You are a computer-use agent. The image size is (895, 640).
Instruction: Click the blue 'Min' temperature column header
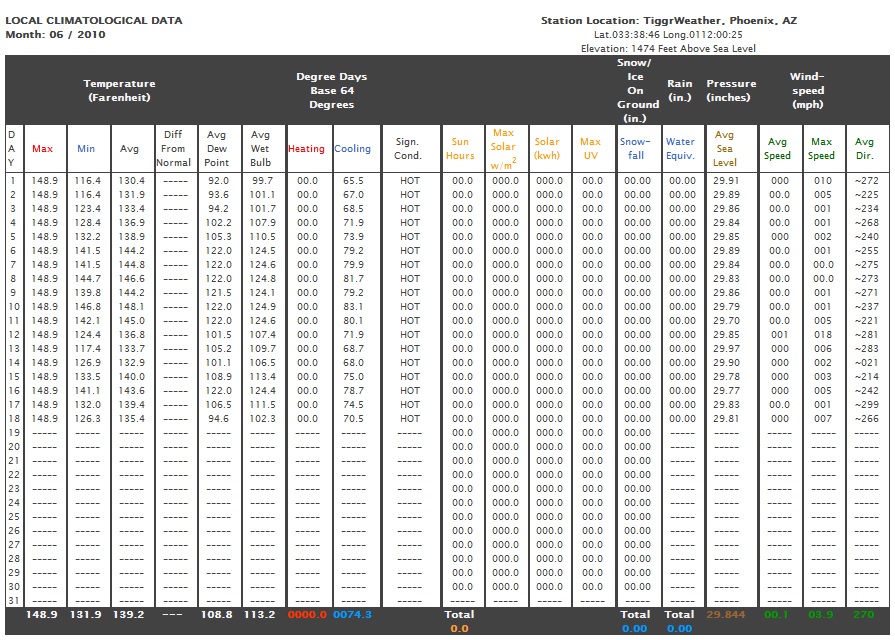click(x=86, y=148)
